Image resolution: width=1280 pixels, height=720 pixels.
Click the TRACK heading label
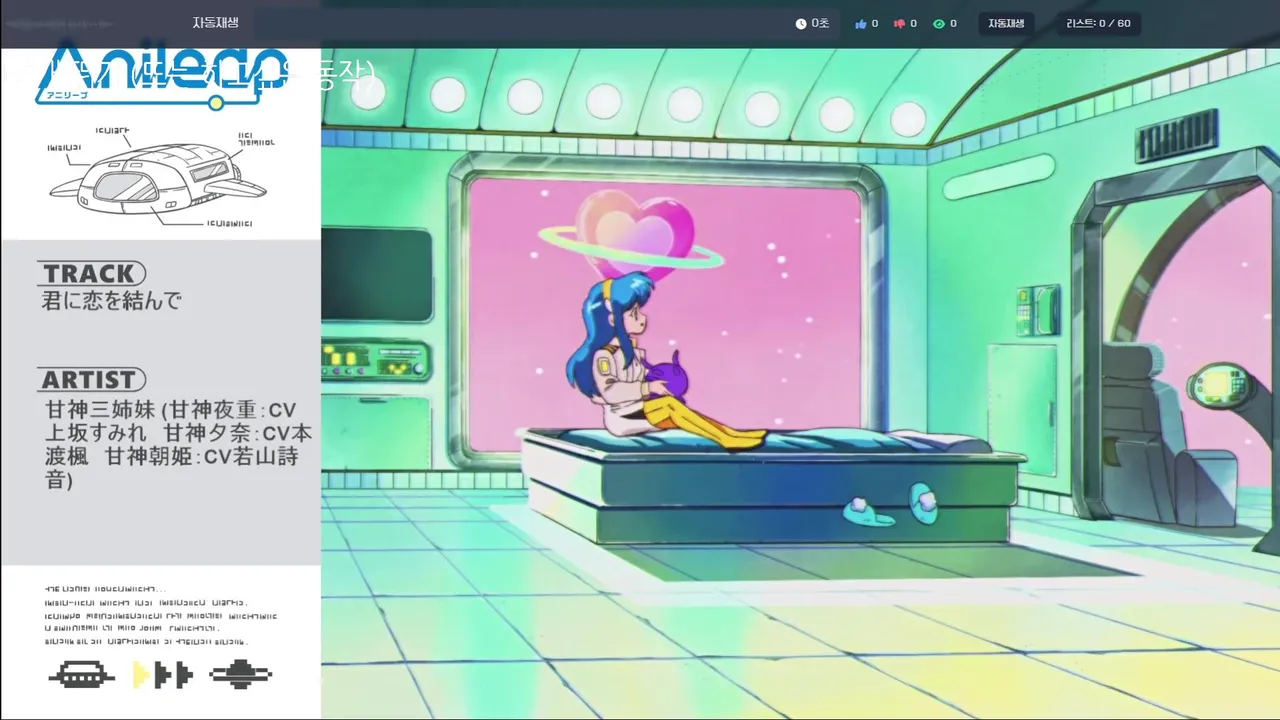point(91,273)
